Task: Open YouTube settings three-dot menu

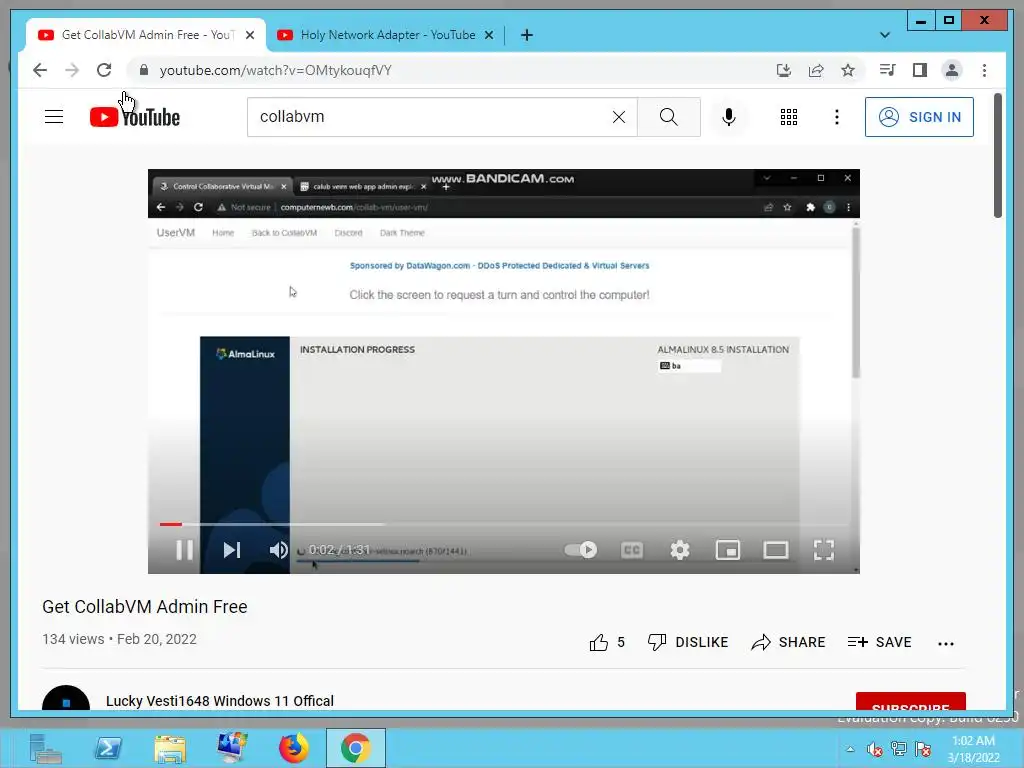Action: (837, 117)
